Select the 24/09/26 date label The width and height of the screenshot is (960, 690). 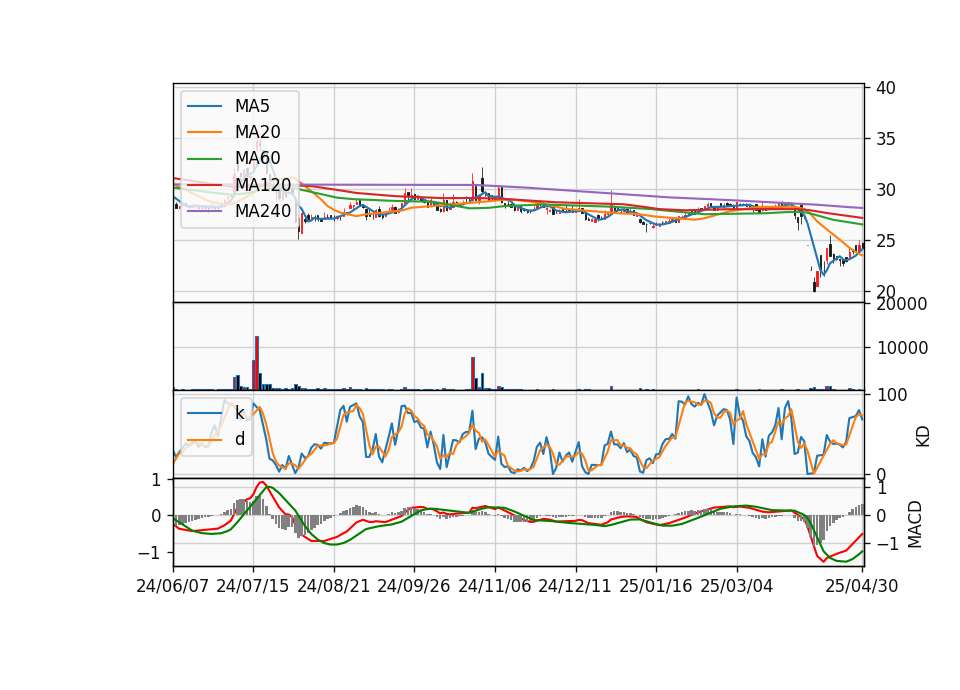click(414, 586)
